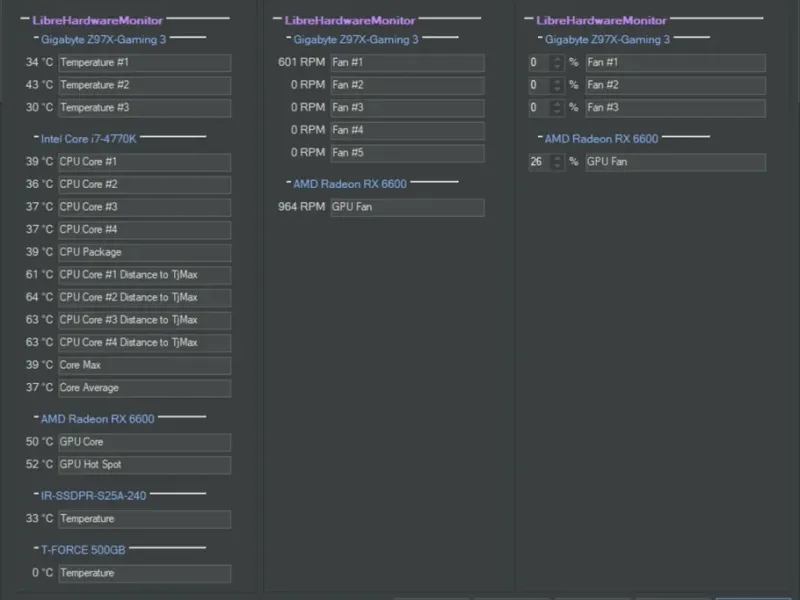Click the 964 RPM GPU fan reading

pos(302,207)
